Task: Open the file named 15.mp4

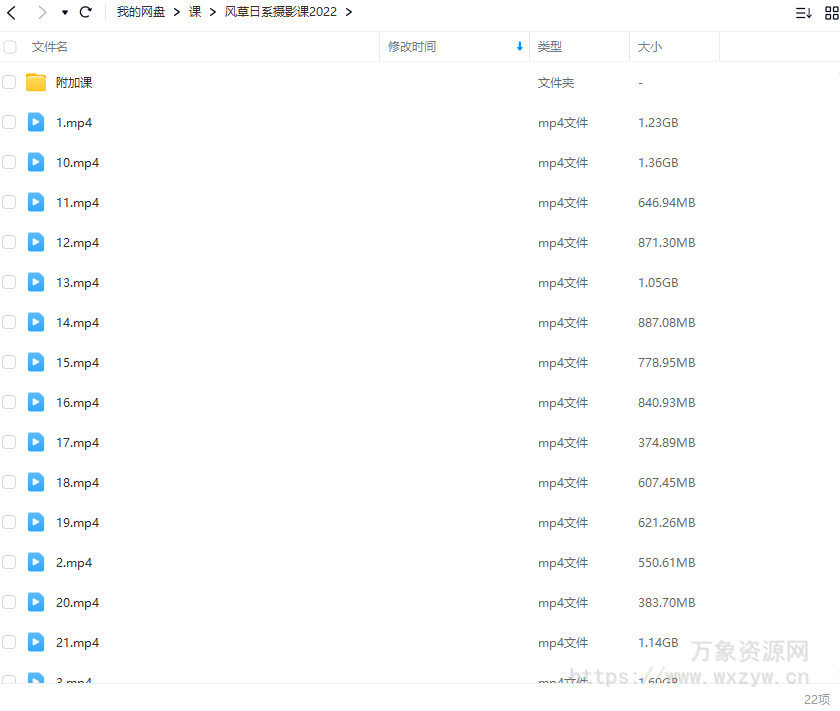Action: [77, 362]
